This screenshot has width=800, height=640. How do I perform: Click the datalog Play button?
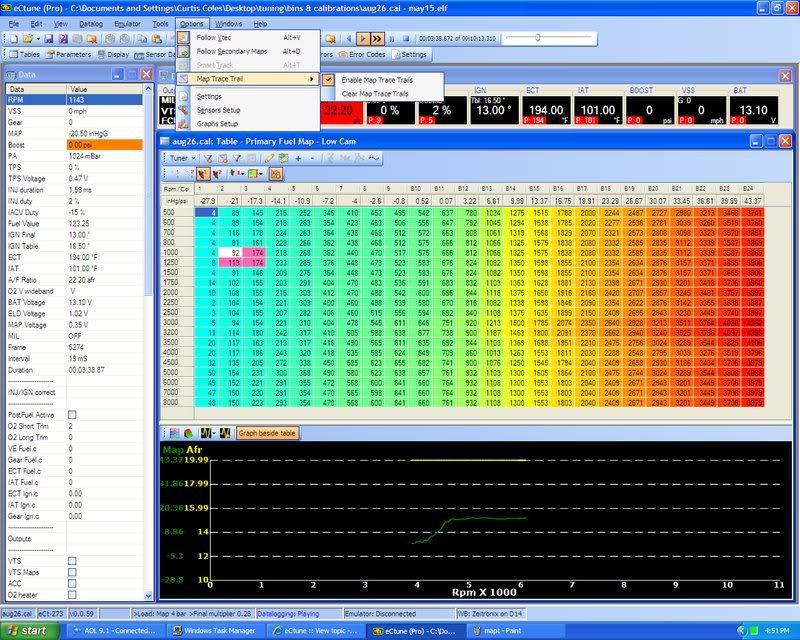point(363,39)
